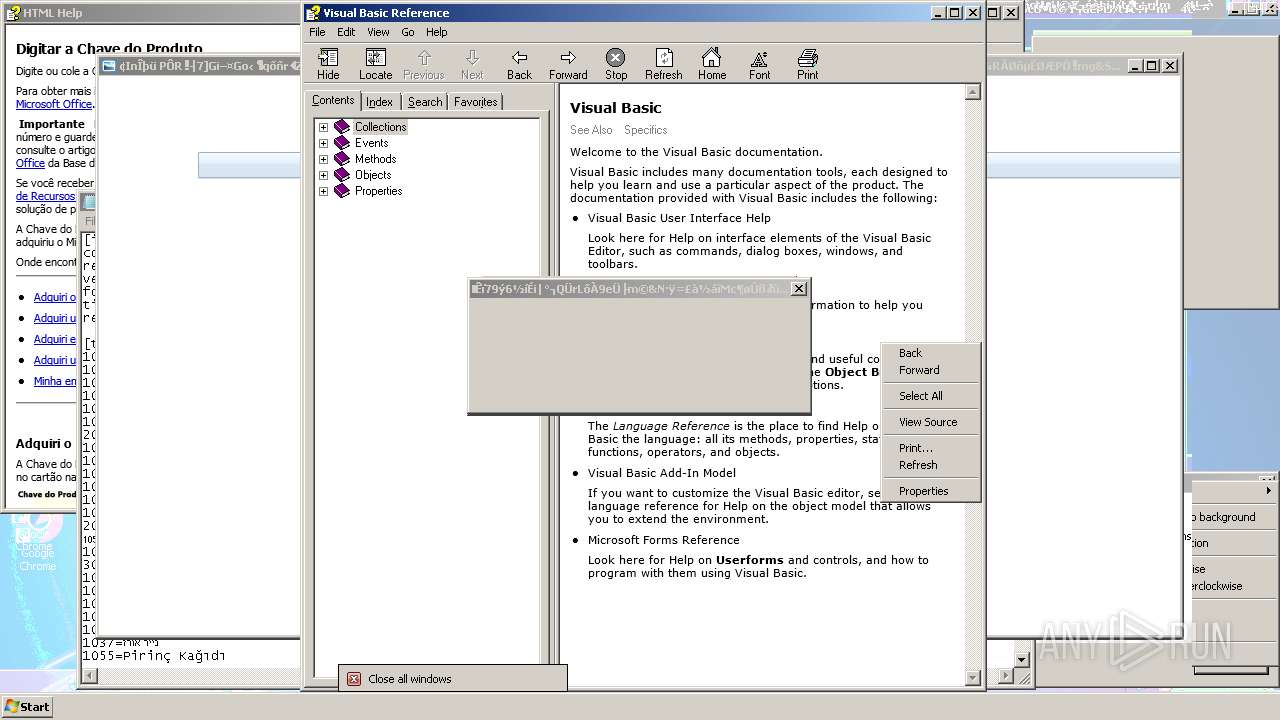Choose View Source in context menu
The image size is (1280, 720).
click(931, 422)
